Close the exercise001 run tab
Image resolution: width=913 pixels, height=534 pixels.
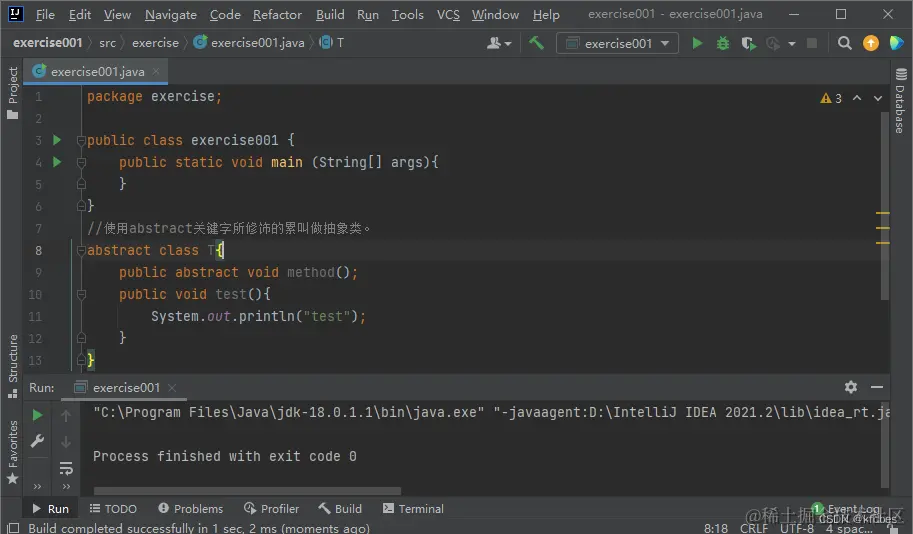172,387
